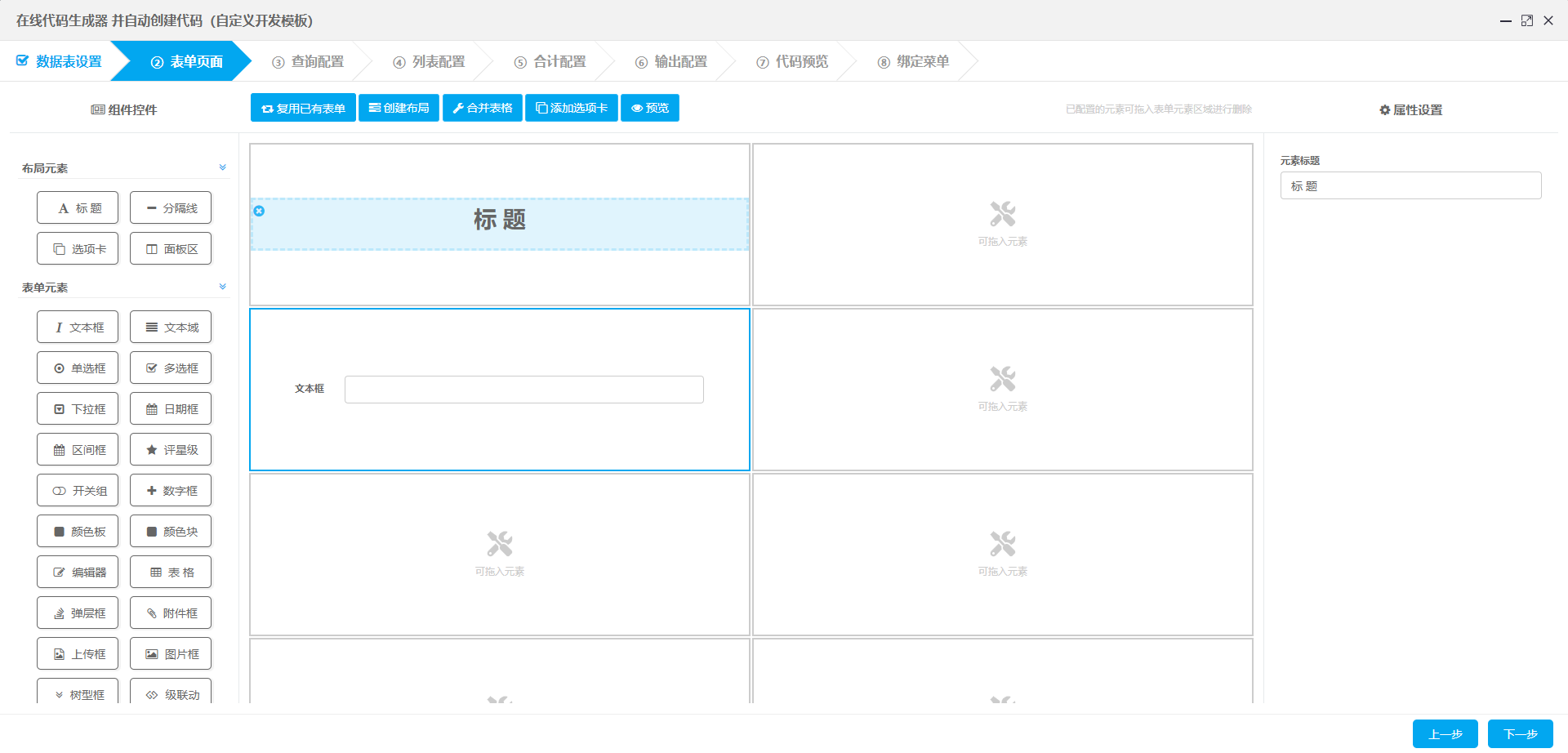Select the 树型框 tree component
Image resolution: width=1568 pixels, height=753 pixels.
(78, 694)
